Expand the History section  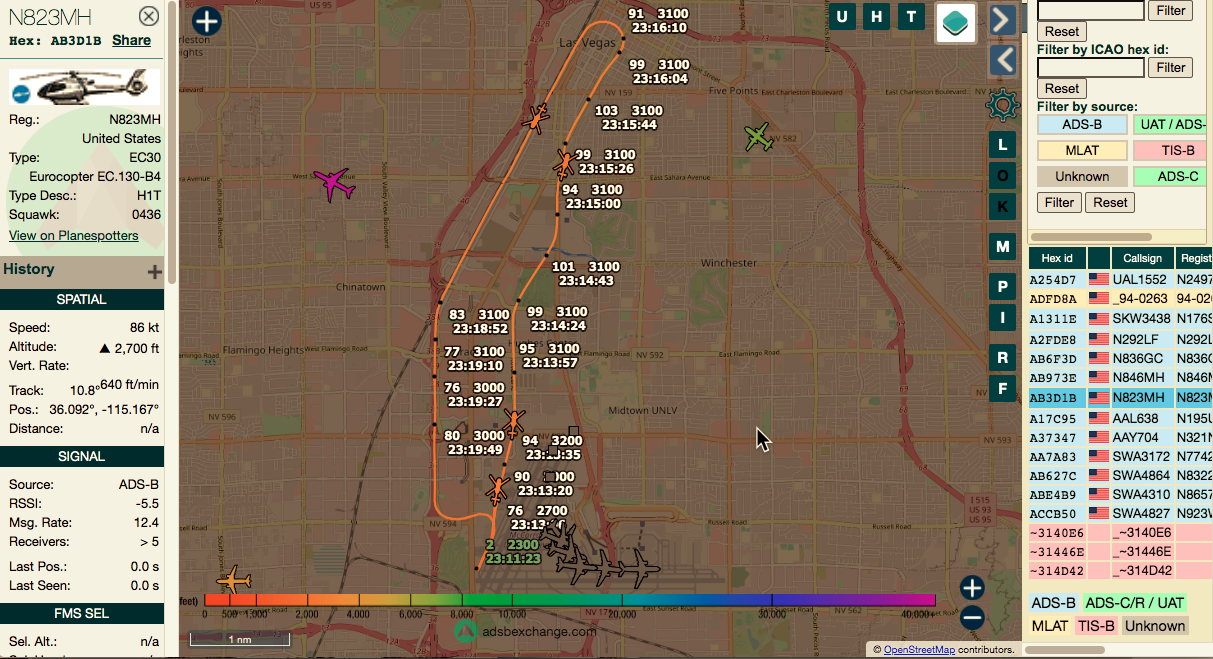coord(154,271)
